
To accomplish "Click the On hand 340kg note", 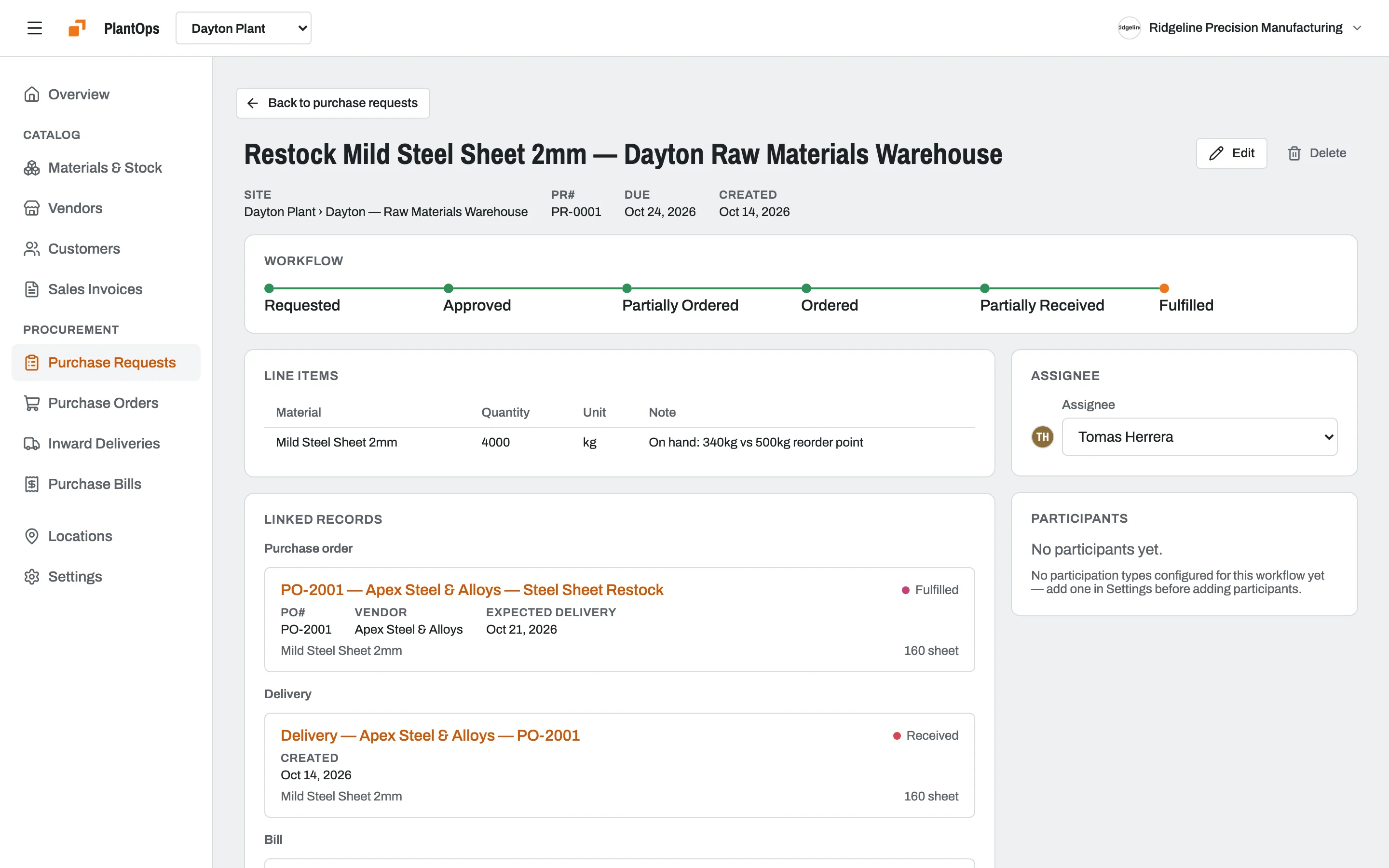I will tap(755, 442).
